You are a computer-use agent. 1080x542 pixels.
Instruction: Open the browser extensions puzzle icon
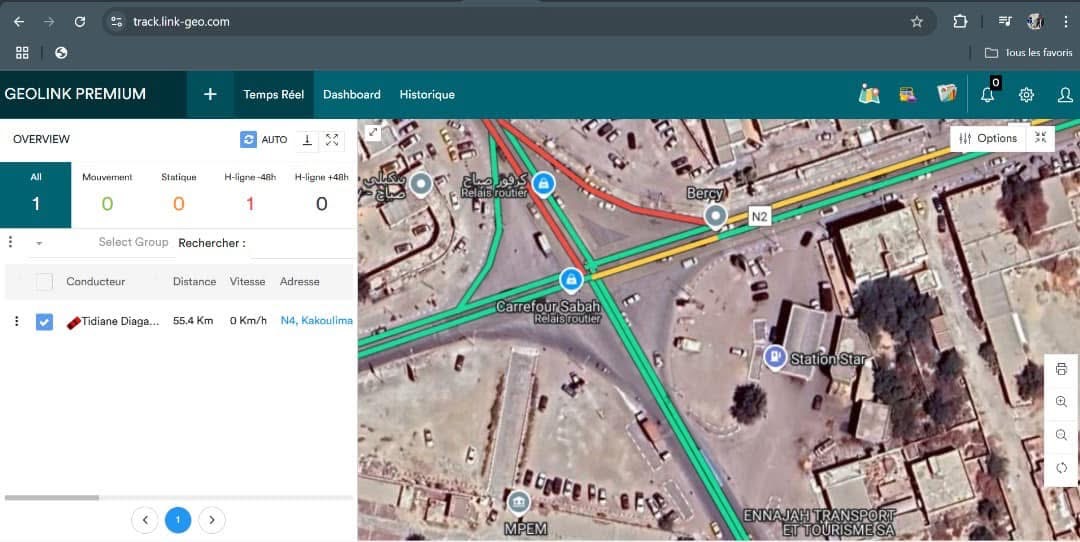[x=960, y=21]
